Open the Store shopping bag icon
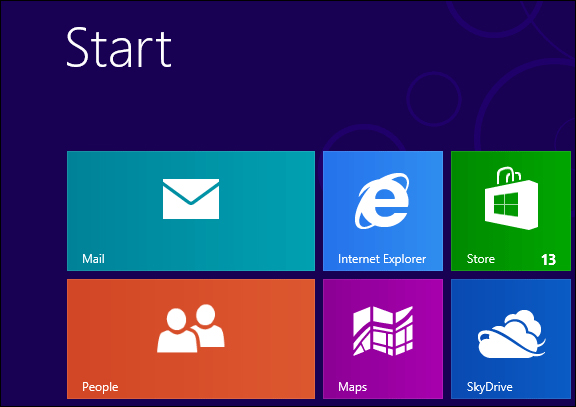Image resolution: width=576 pixels, height=407 pixels. coord(511,198)
